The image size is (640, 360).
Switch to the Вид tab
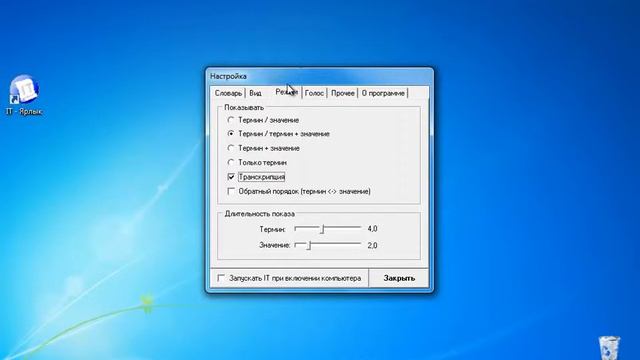click(255, 93)
